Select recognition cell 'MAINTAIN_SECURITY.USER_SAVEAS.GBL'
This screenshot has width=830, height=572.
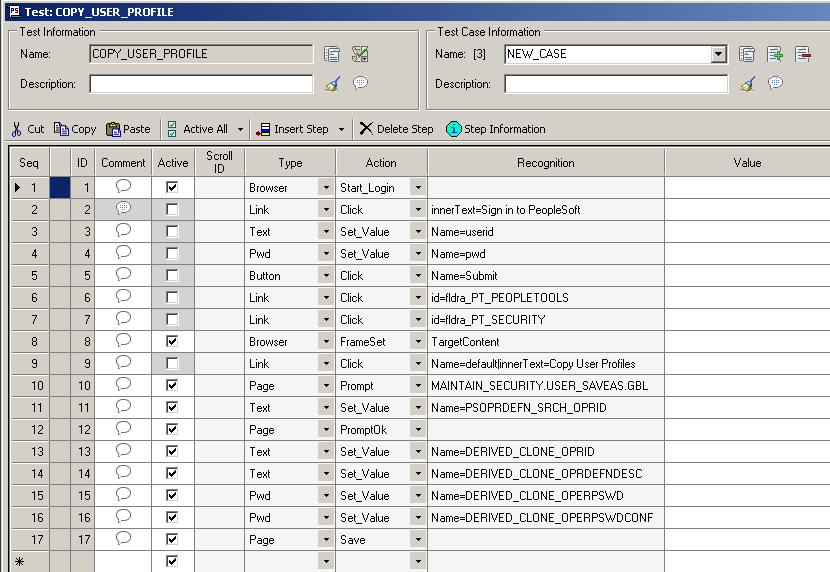[x=546, y=386]
